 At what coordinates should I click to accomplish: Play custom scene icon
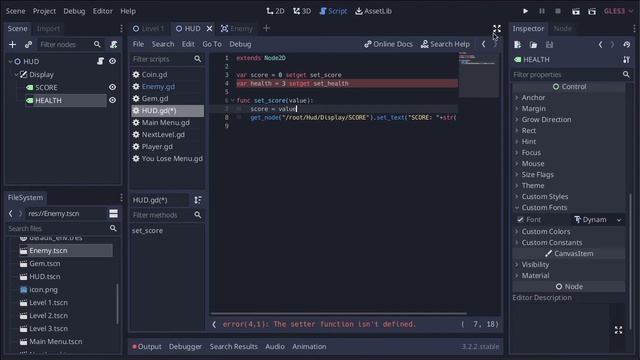592,11
